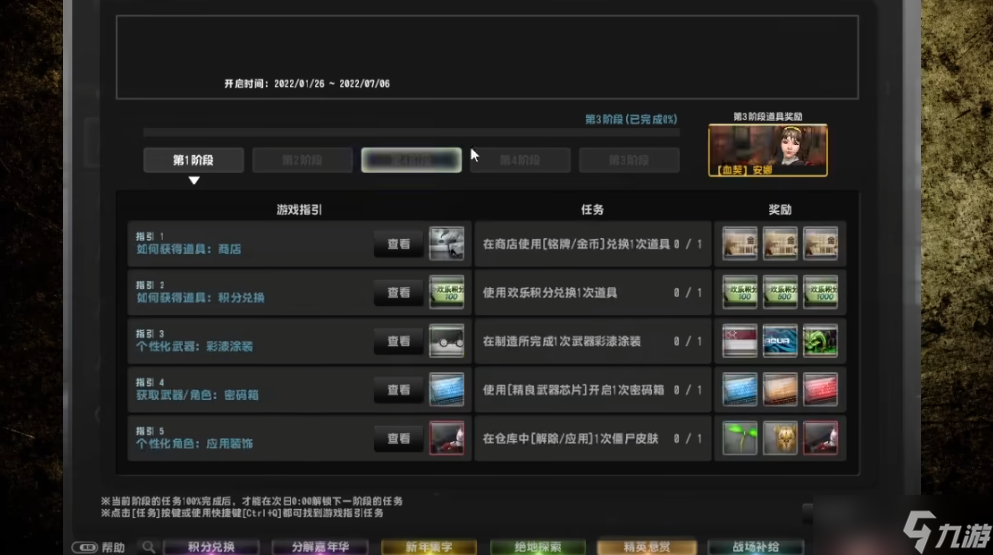Open the 绝地探索 event button
The image size is (993, 555).
click(x=538, y=547)
